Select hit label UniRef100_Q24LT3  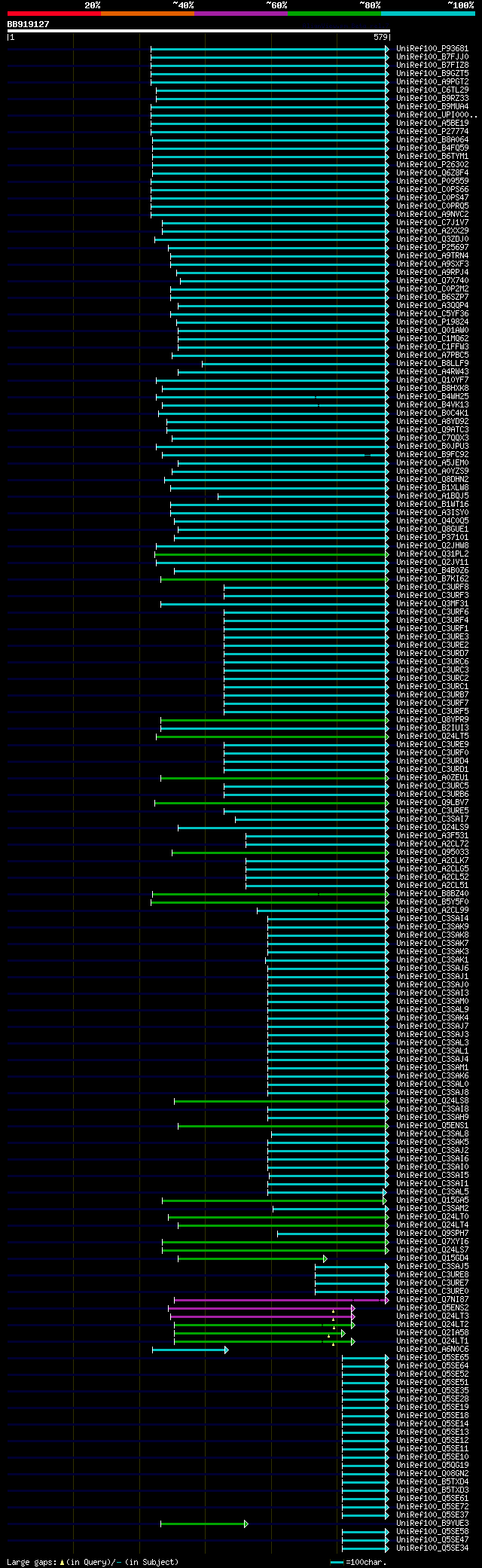[432, 1316]
